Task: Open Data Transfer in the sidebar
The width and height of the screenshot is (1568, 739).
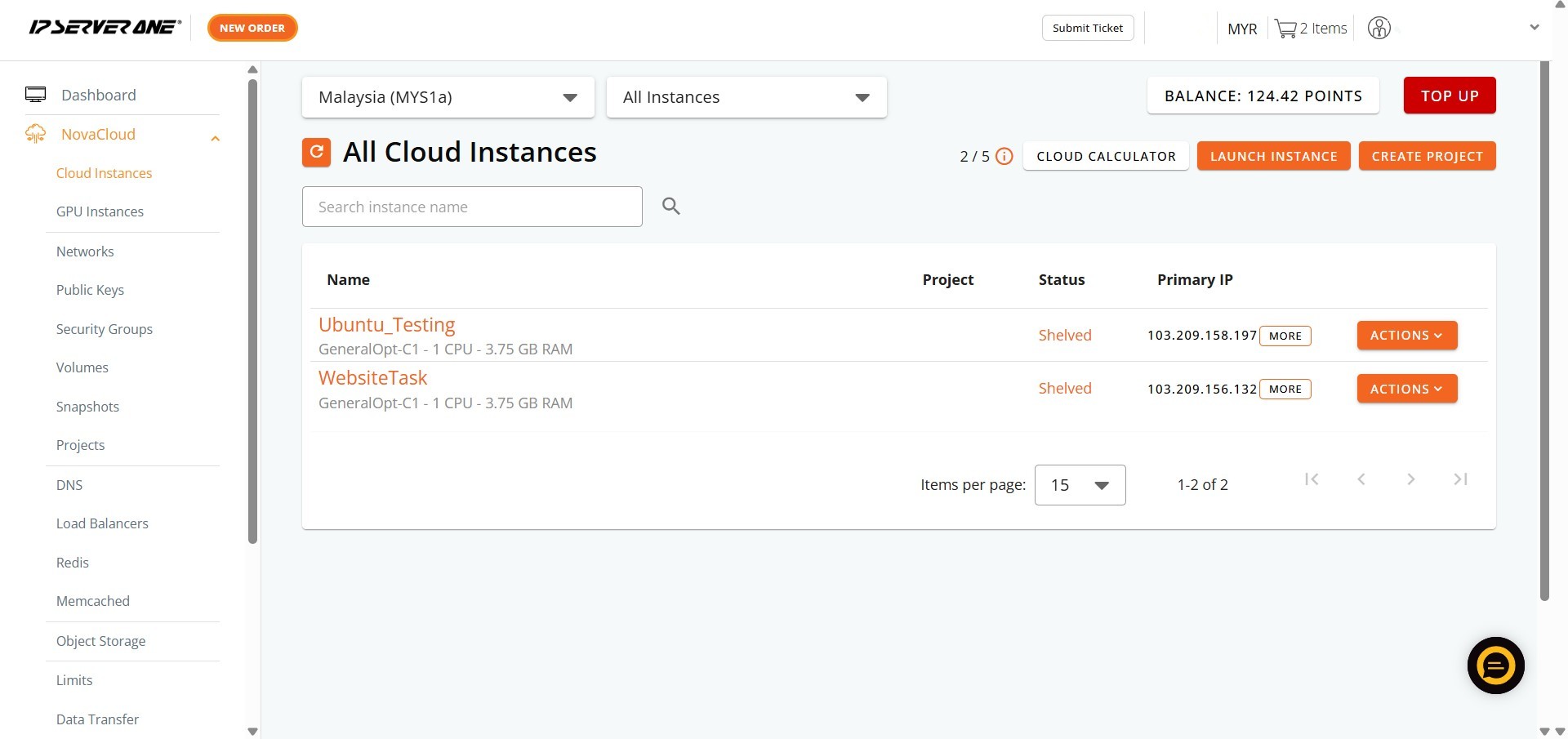Action: (x=97, y=719)
